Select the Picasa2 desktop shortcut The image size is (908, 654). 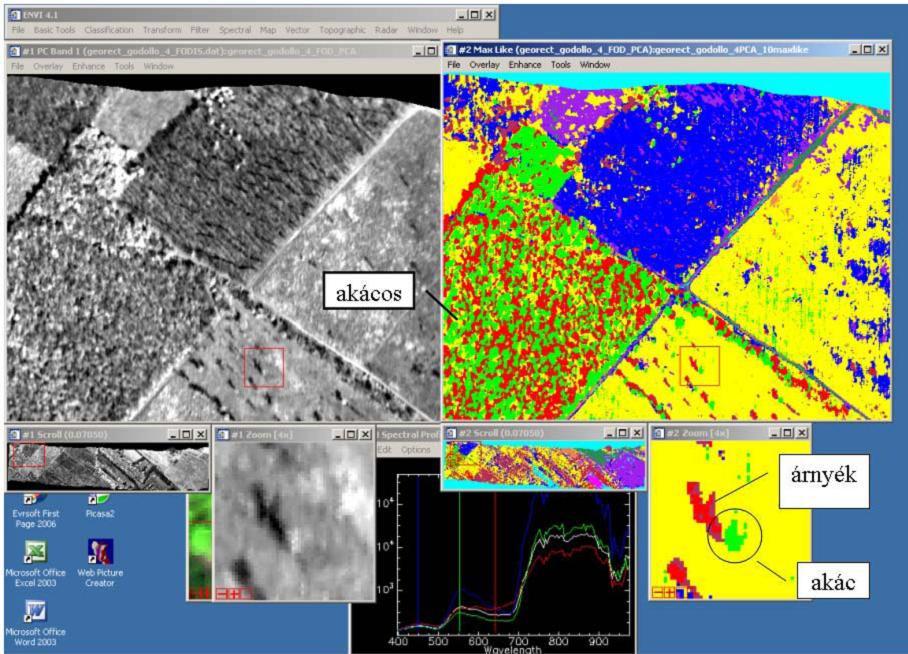(x=100, y=506)
